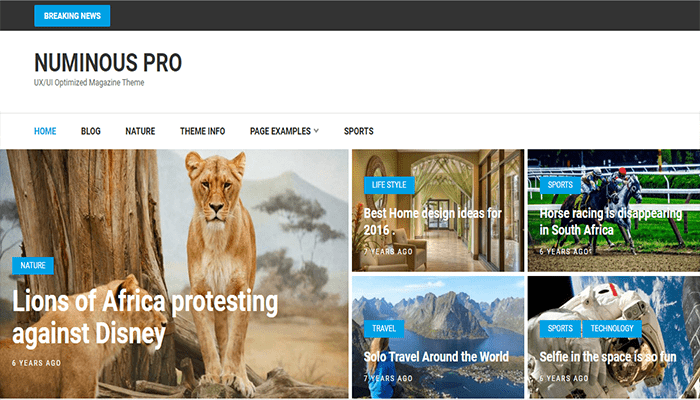Select the Home menu item
The width and height of the screenshot is (700, 400).
45,131
